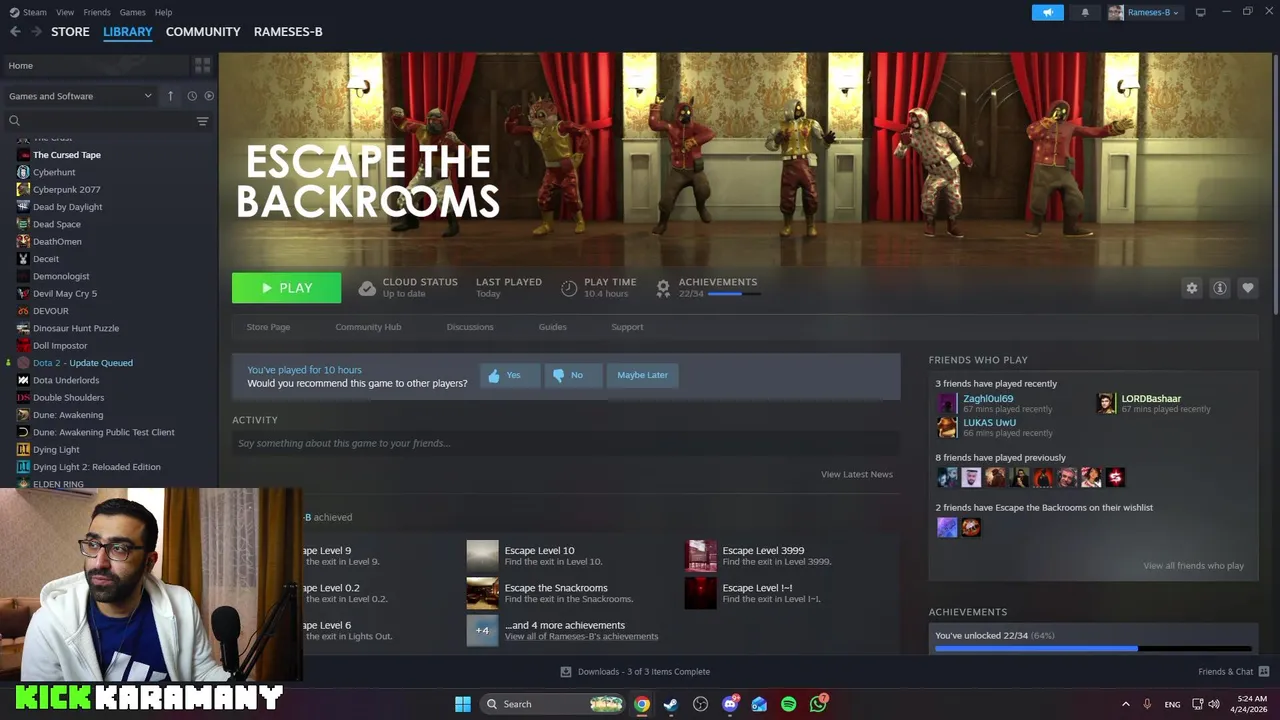Image resolution: width=1280 pixels, height=720 pixels.
Task: Open Chrome from the taskbar
Action: 642,704
